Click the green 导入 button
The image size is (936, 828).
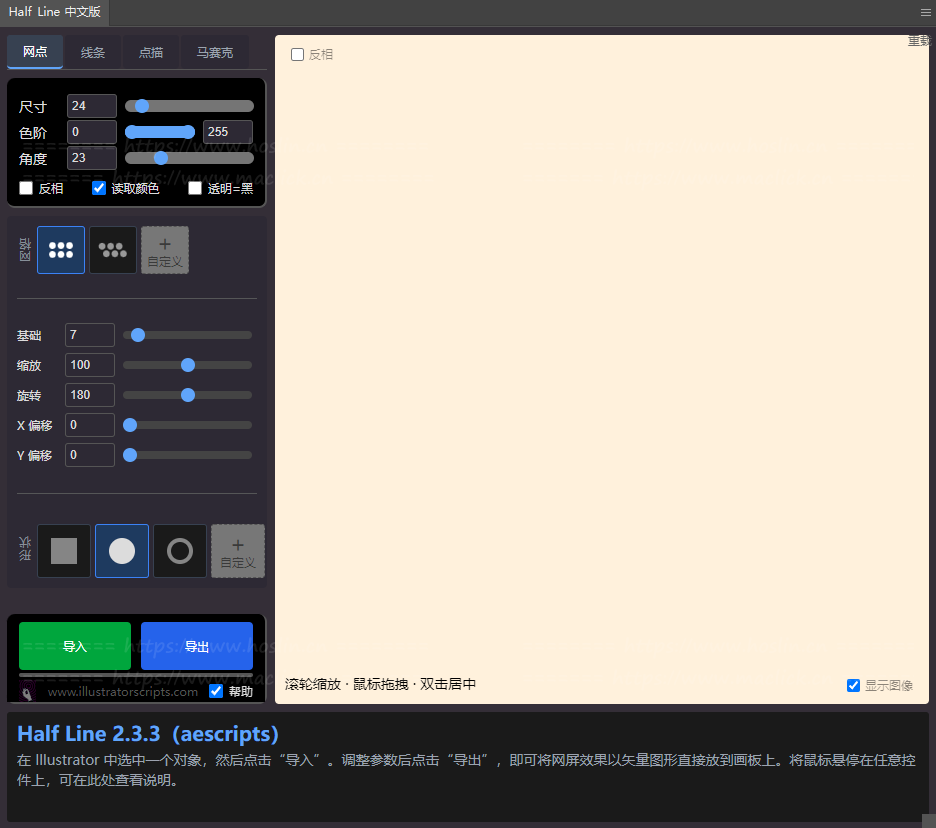tap(75, 646)
